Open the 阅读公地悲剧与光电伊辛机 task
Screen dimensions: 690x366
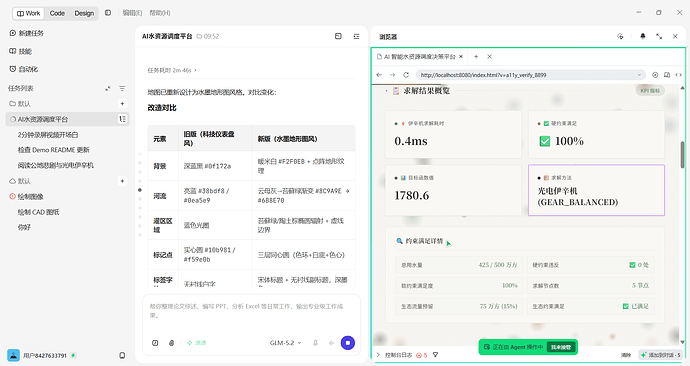tap(55, 165)
